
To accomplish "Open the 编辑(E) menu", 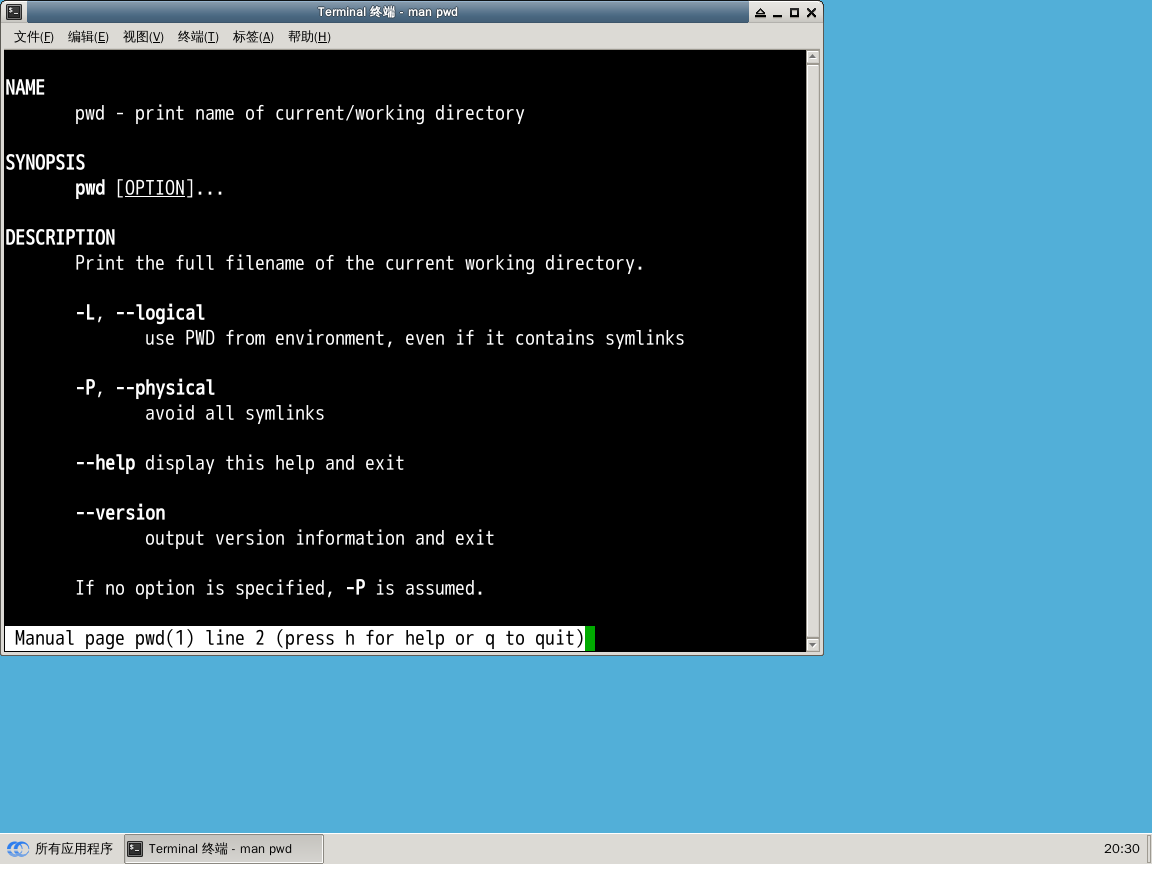I will 88,37.
